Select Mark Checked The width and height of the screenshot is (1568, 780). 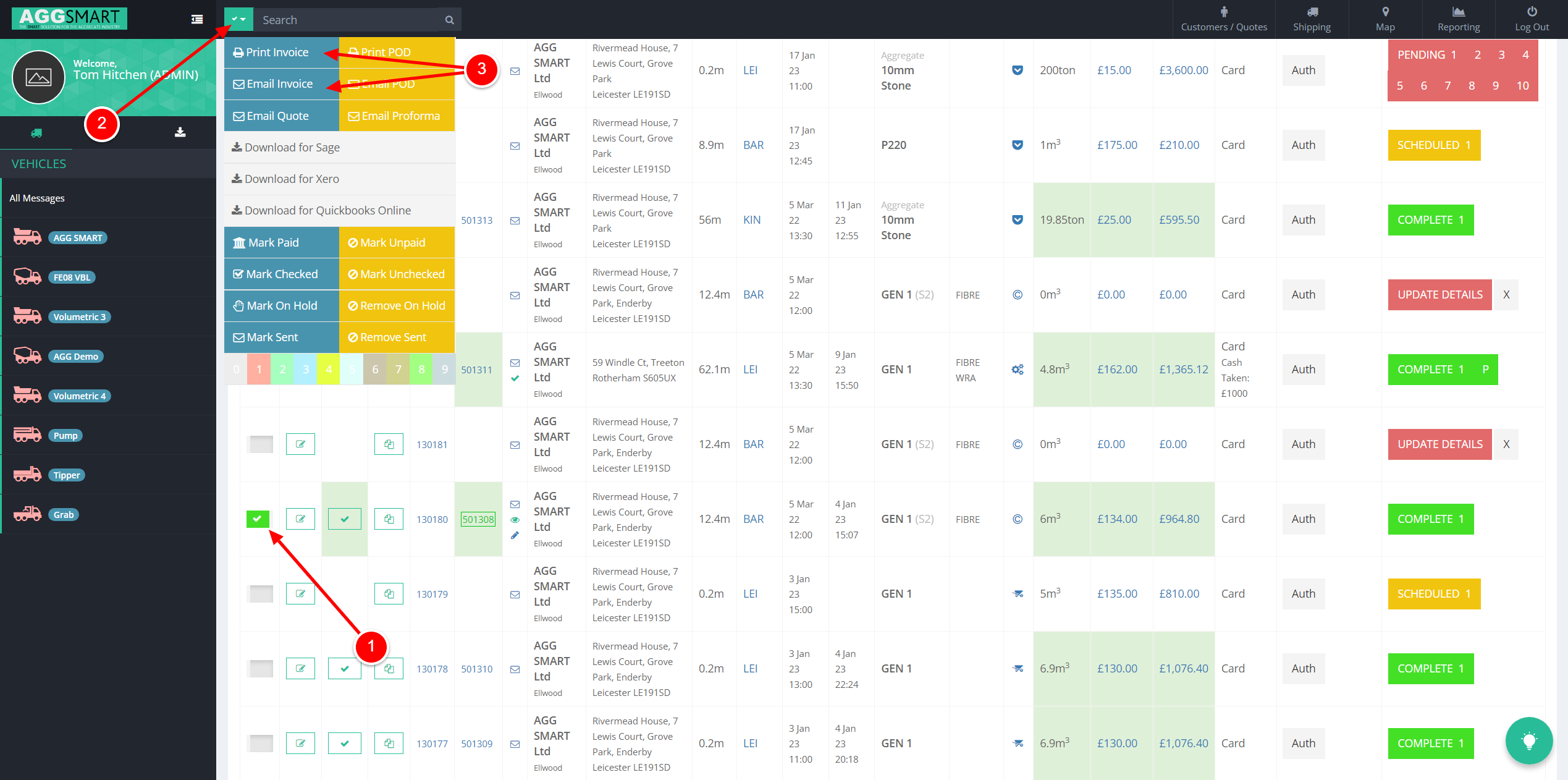click(x=282, y=274)
